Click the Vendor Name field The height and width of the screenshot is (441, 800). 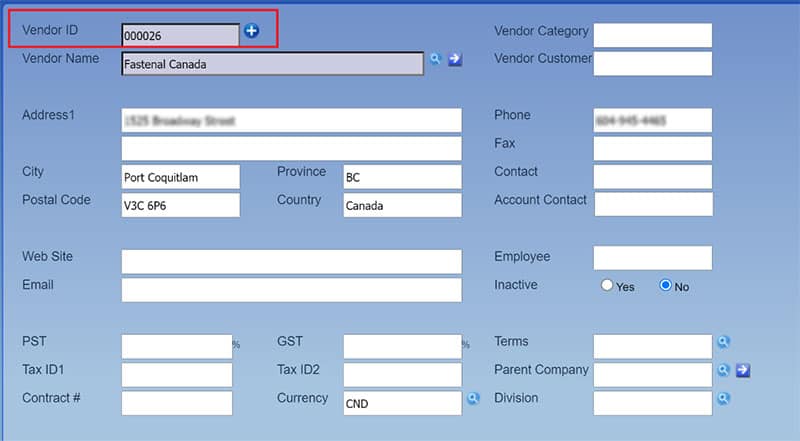pos(272,65)
